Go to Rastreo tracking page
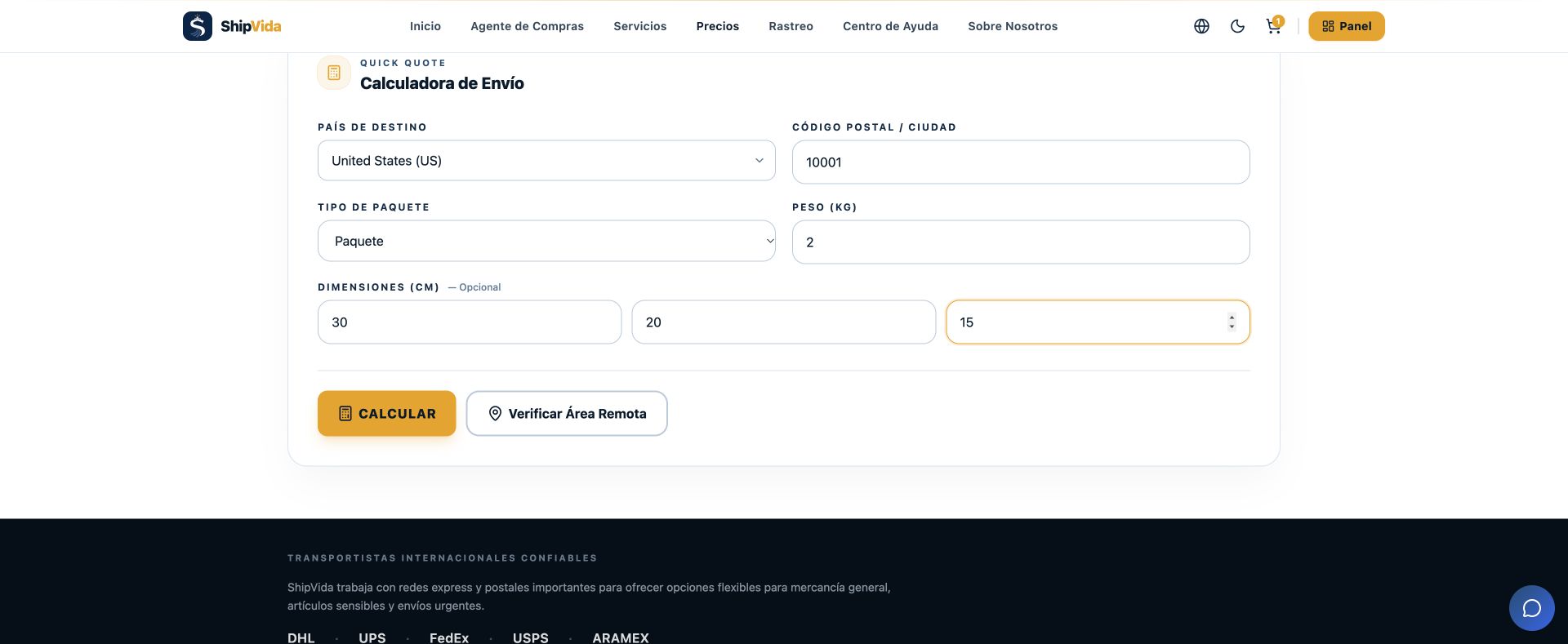 point(791,26)
